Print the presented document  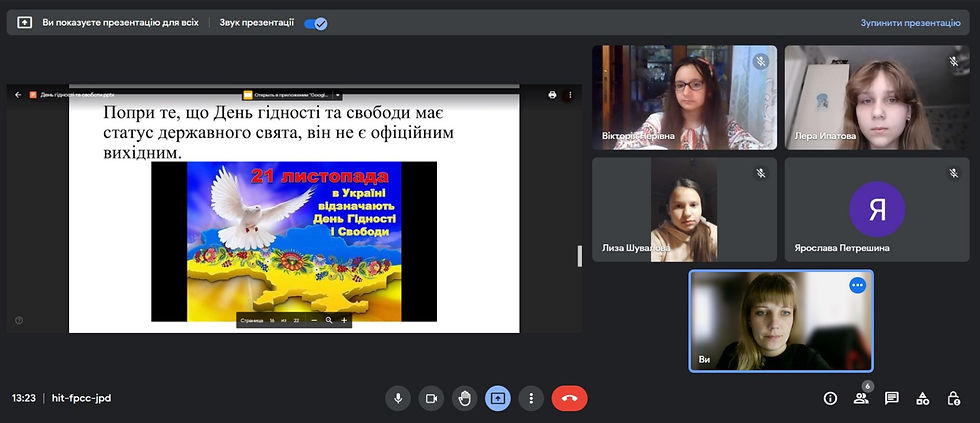[x=552, y=95]
